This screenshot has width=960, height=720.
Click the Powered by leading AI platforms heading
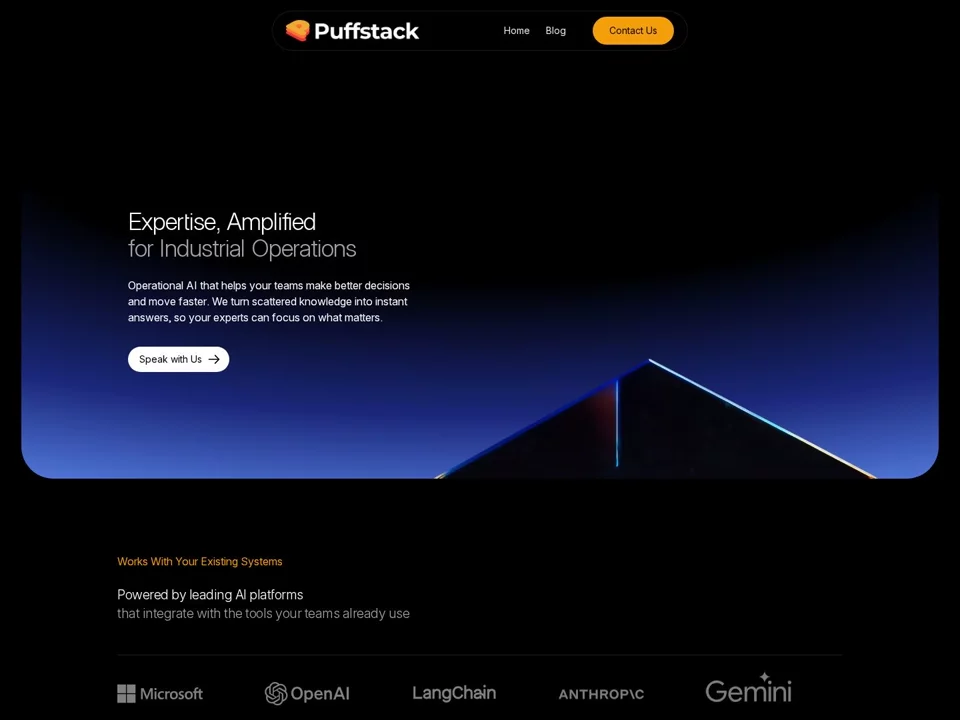(210, 594)
